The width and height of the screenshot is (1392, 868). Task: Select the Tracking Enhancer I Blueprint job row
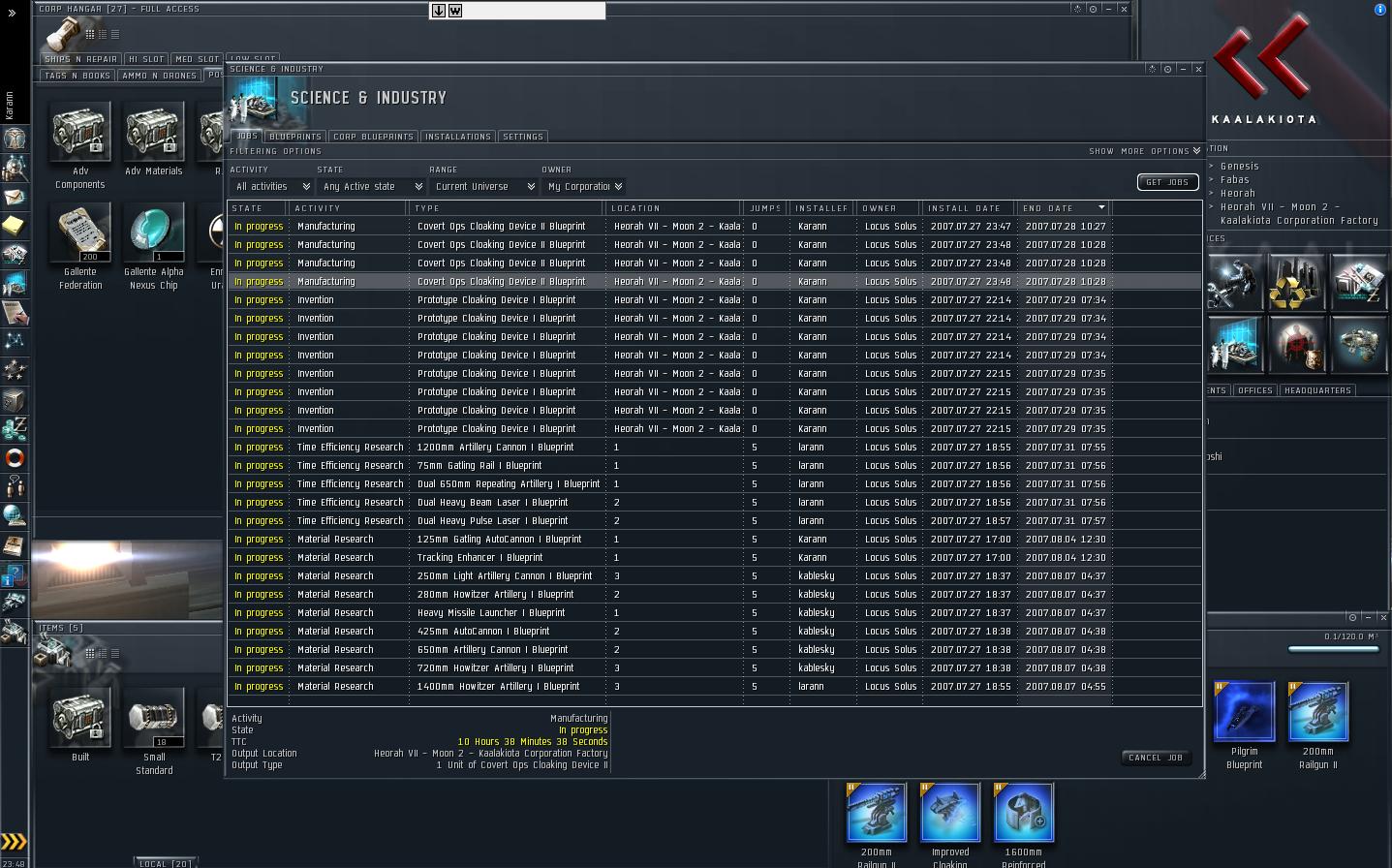[x=715, y=557]
